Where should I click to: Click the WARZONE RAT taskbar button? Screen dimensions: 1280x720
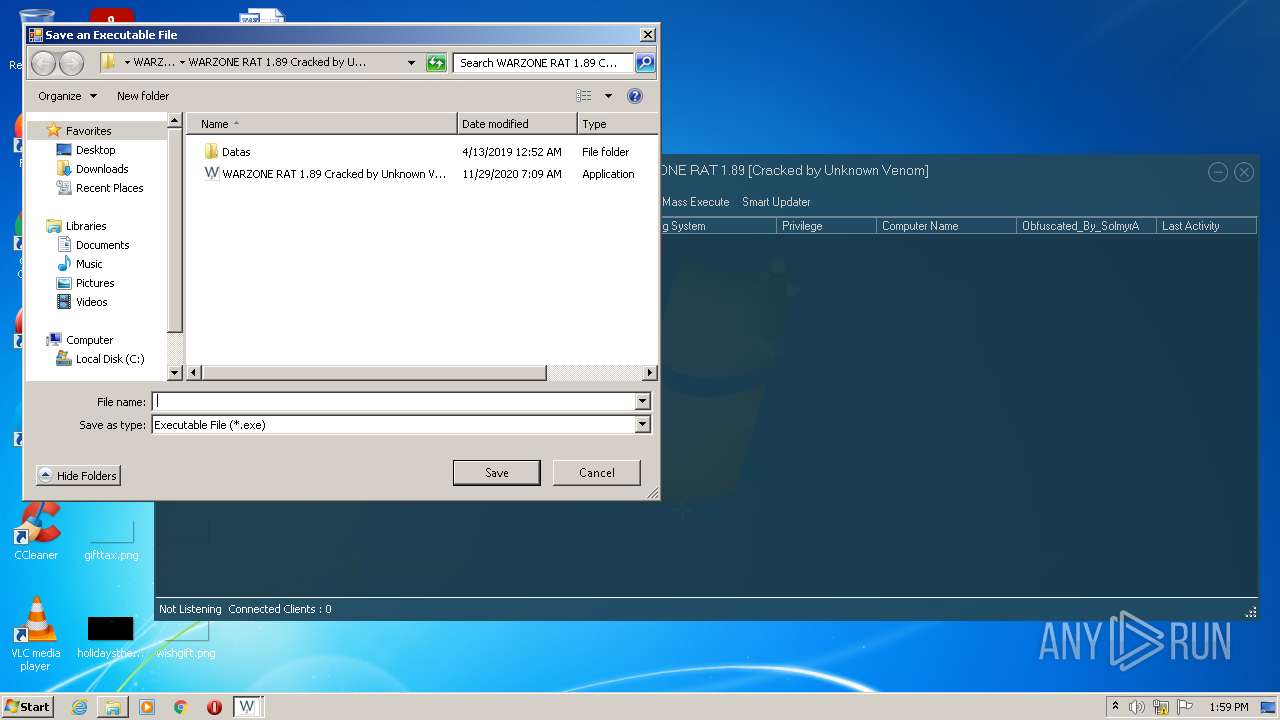[x=247, y=707]
